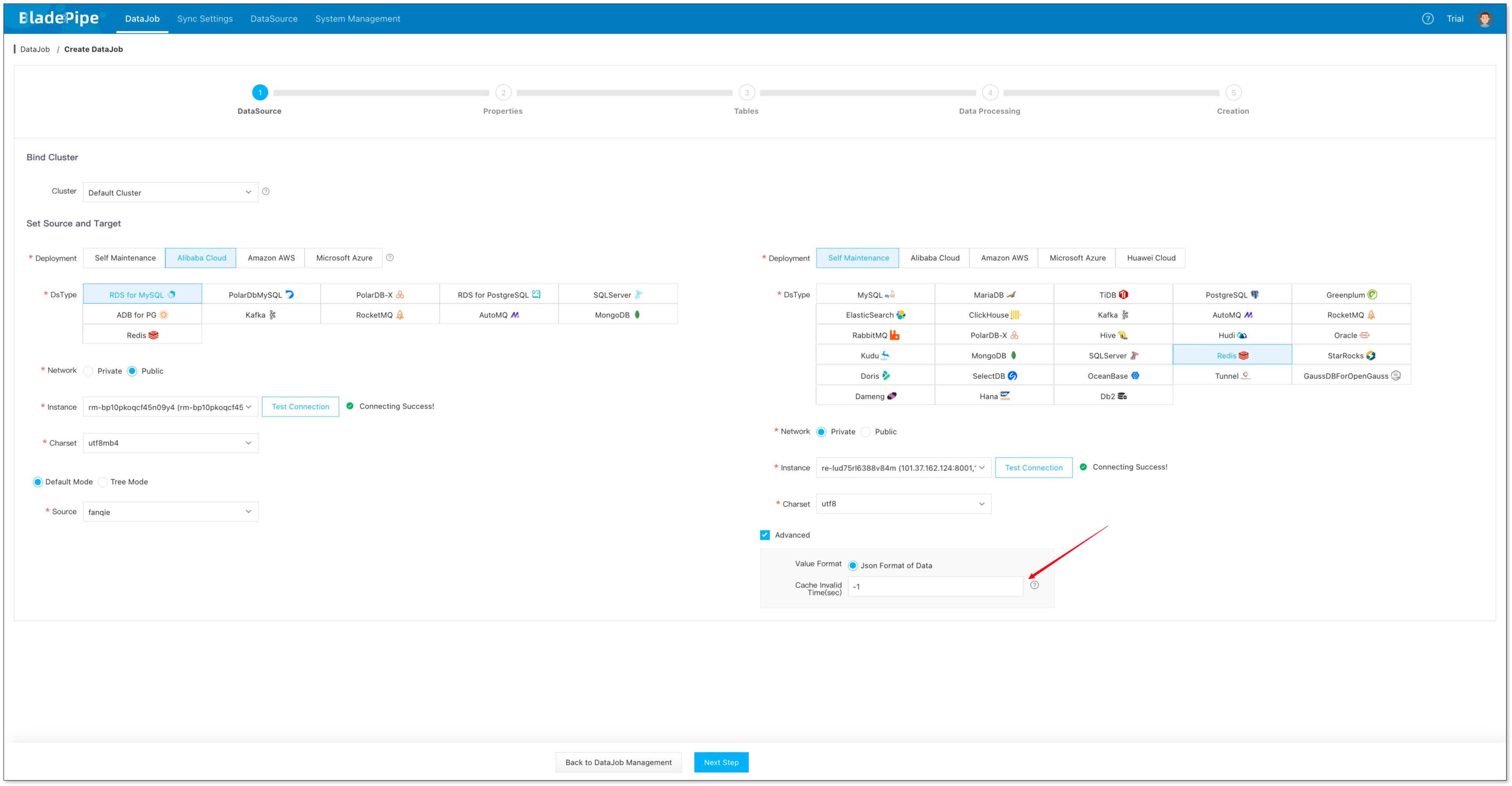Select target Doris type
Image resolution: width=1512 pixels, height=786 pixels.
pos(876,376)
